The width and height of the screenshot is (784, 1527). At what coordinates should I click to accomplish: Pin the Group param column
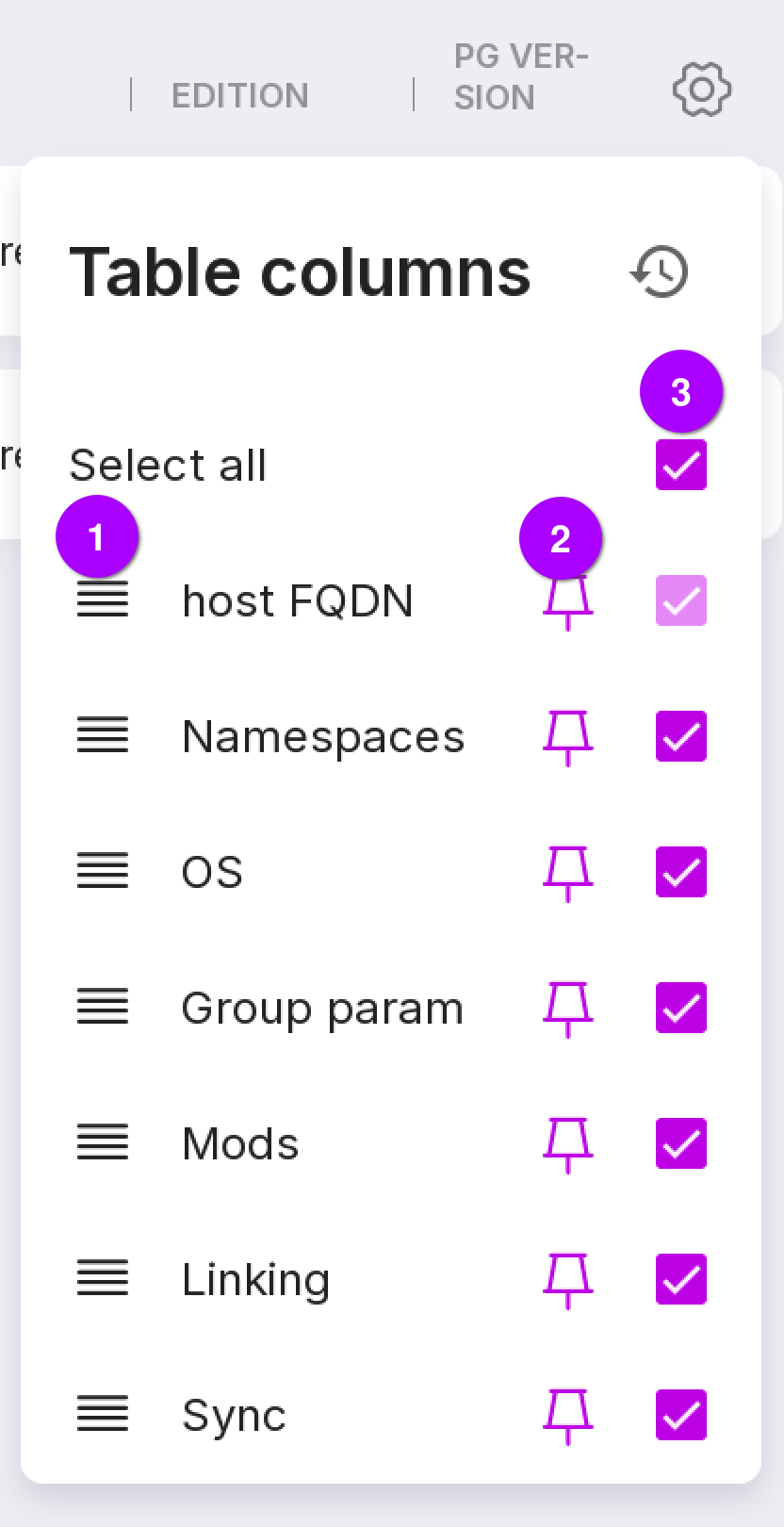568,1009
